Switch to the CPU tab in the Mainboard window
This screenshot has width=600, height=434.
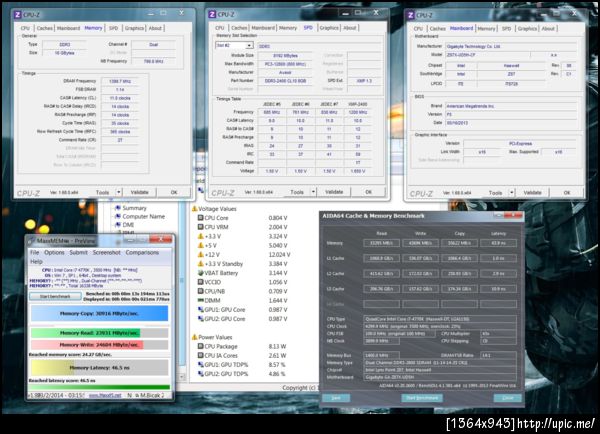coord(418,29)
